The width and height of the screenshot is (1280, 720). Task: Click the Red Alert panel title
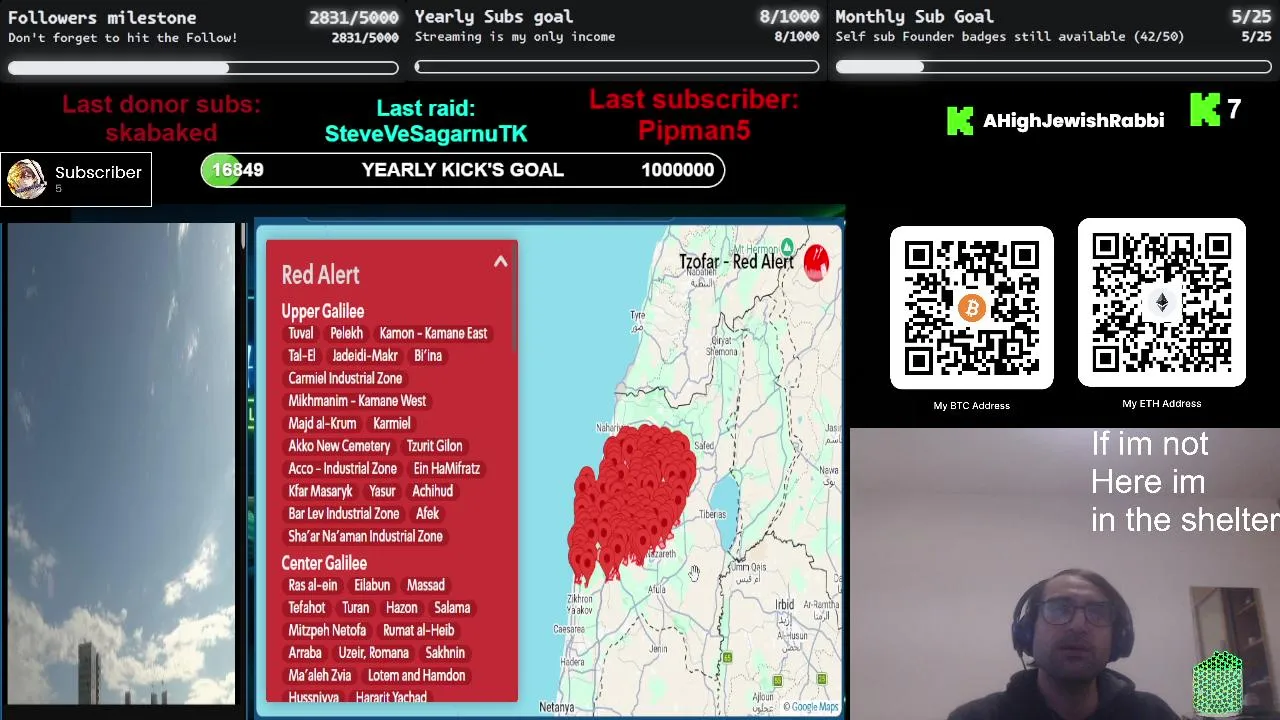point(320,274)
